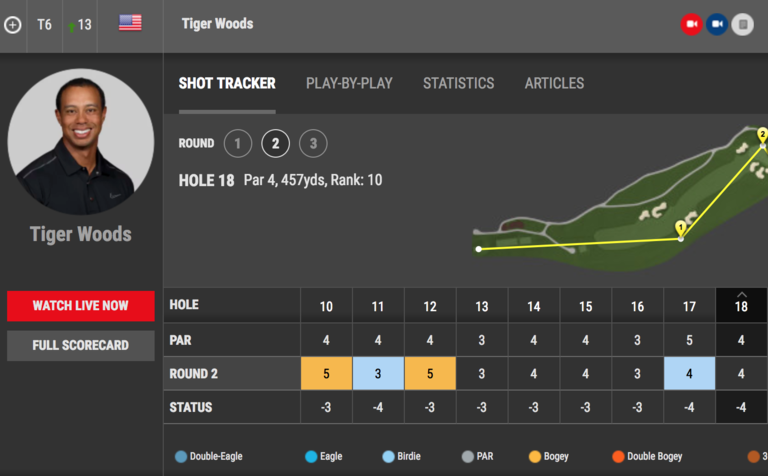The image size is (768, 476).
Task: Click the United States flag icon
Action: (x=130, y=23)
